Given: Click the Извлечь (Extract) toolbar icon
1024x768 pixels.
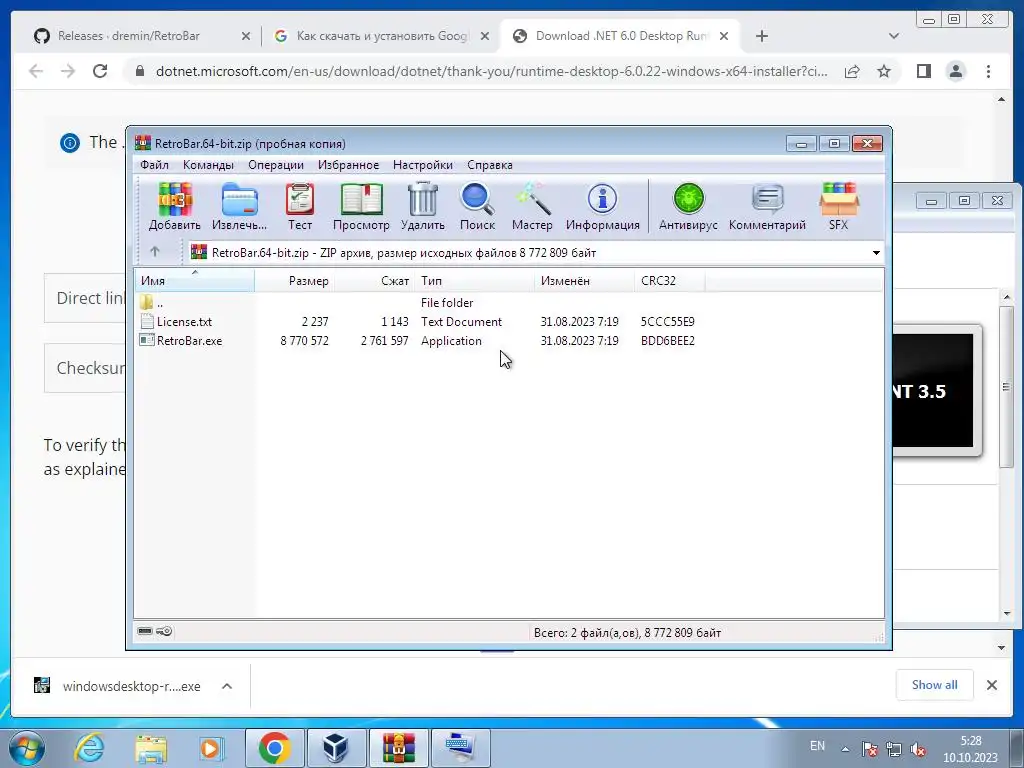Looking at the screenshot, I should pos(240,207).
